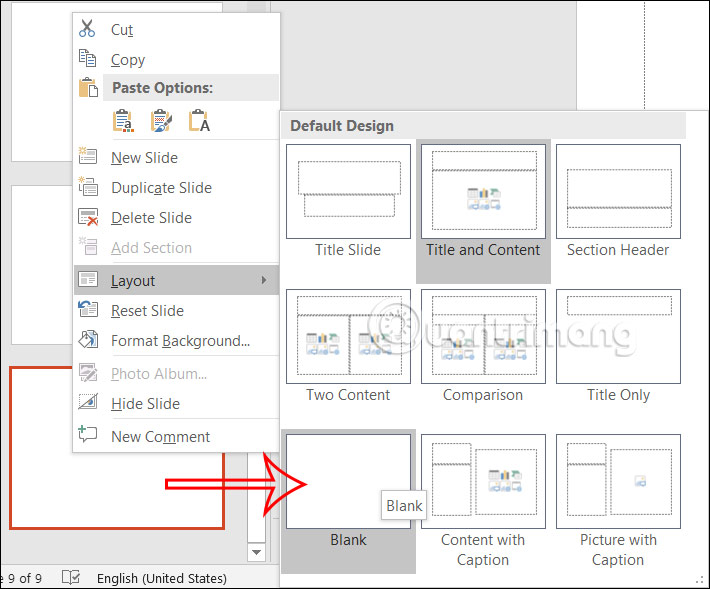Pick the Picture with Caption layout thumbnail
Image resolution: width=710 pixels, height=589 pixels.
(x=618, y=481)
